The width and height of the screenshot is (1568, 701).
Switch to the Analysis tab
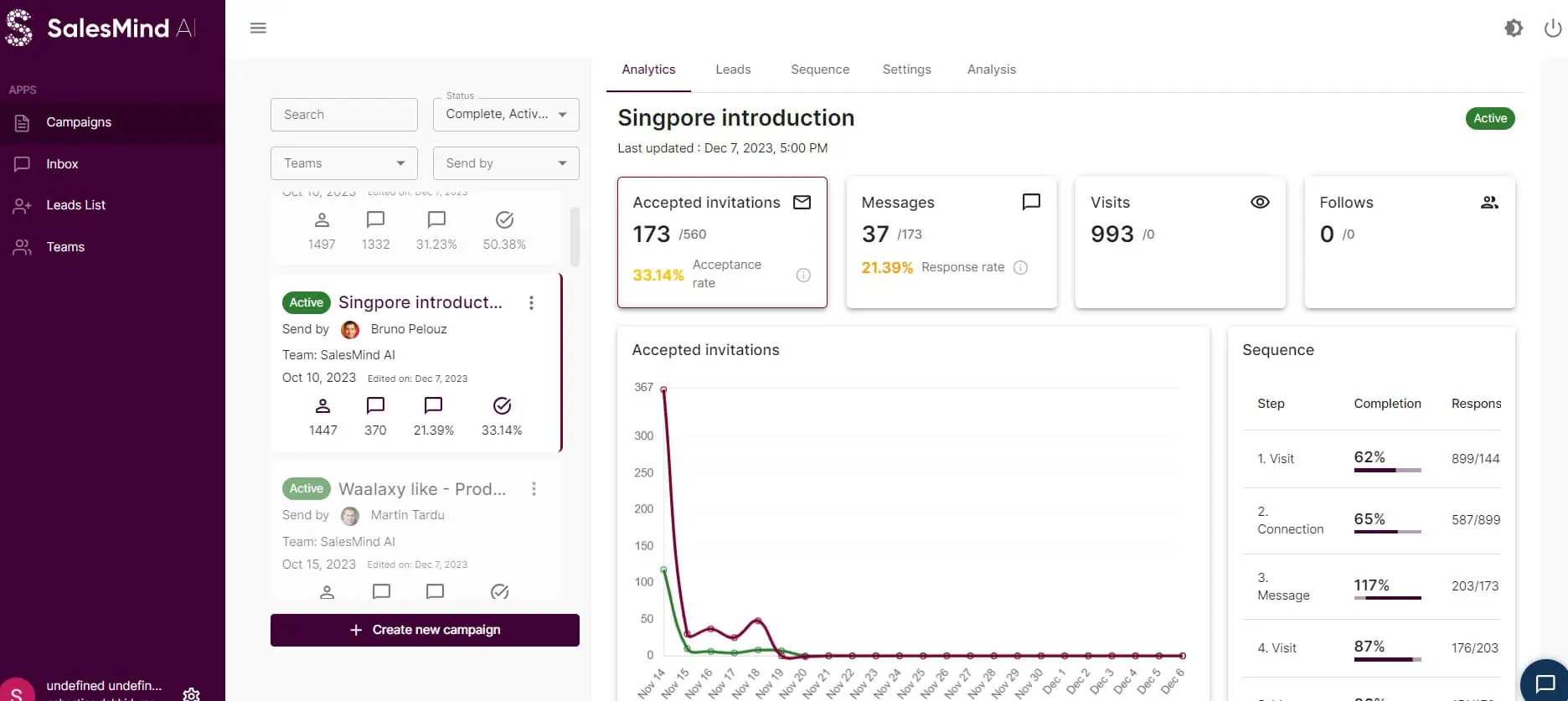click(x=991, y=70)
